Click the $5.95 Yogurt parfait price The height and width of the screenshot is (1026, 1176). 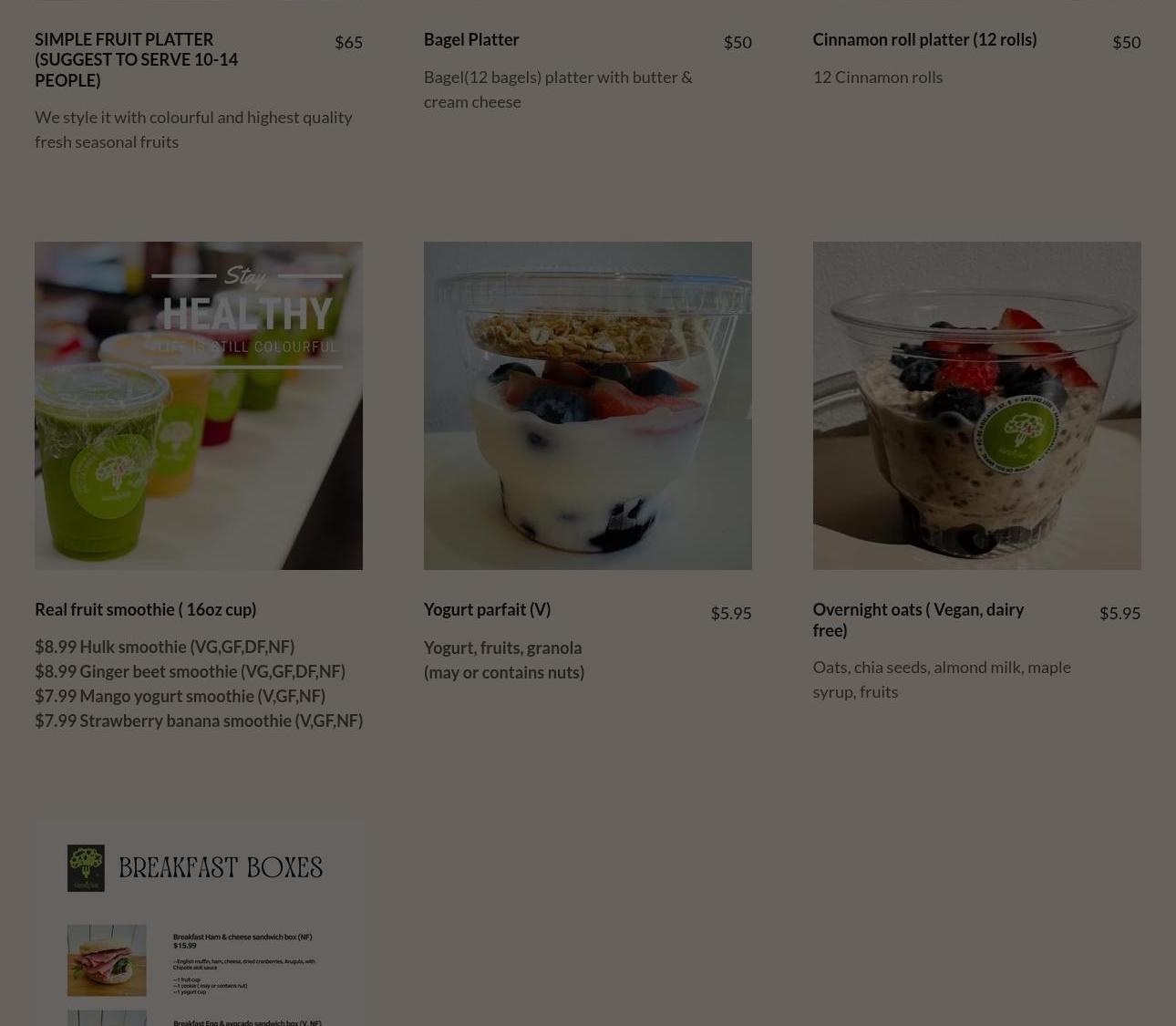[731, 613]
